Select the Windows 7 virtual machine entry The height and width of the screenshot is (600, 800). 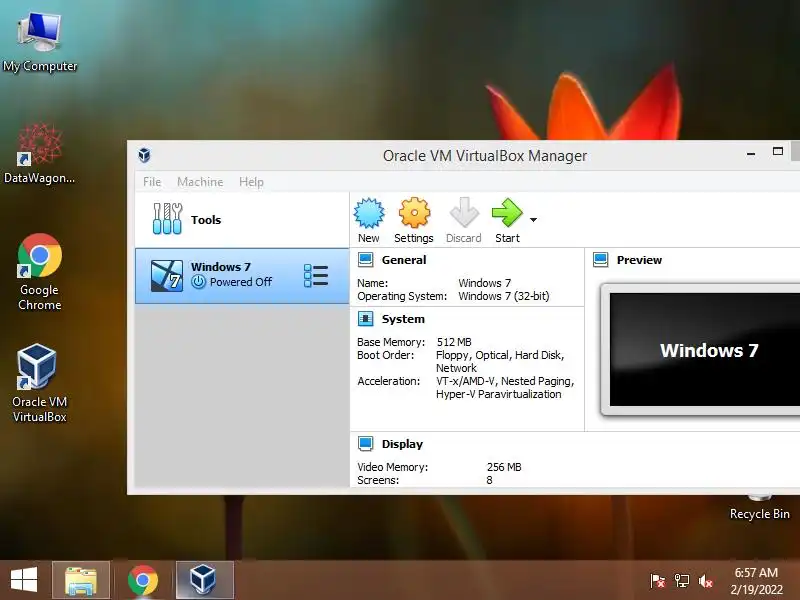242,276
